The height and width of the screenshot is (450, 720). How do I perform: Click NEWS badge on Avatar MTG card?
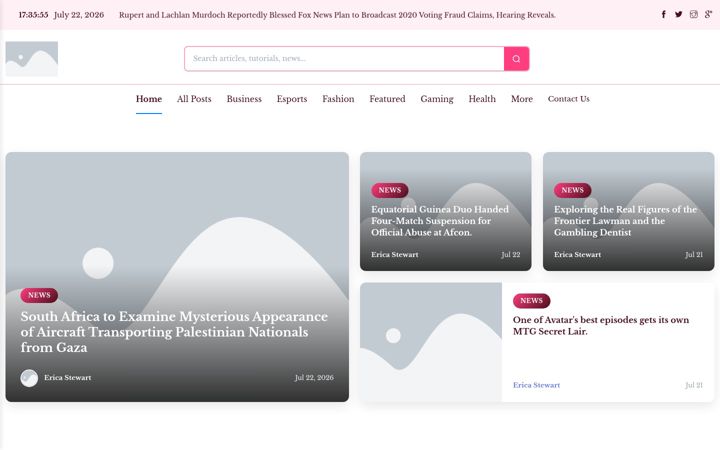(531, 301)
